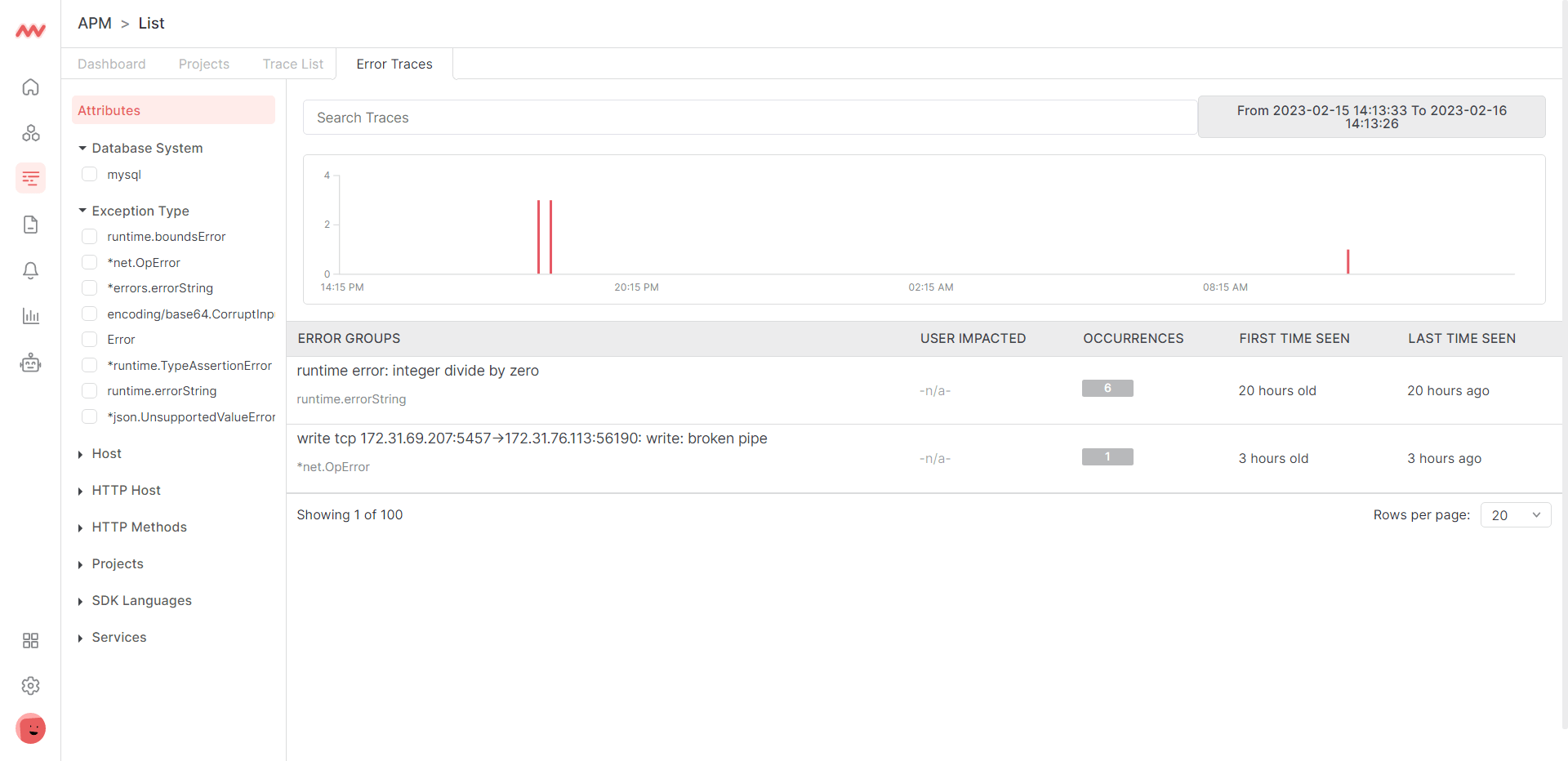1568x761 pixels.
Task: Open the robot bot sidebar icon
Action: tap(30, 363)
